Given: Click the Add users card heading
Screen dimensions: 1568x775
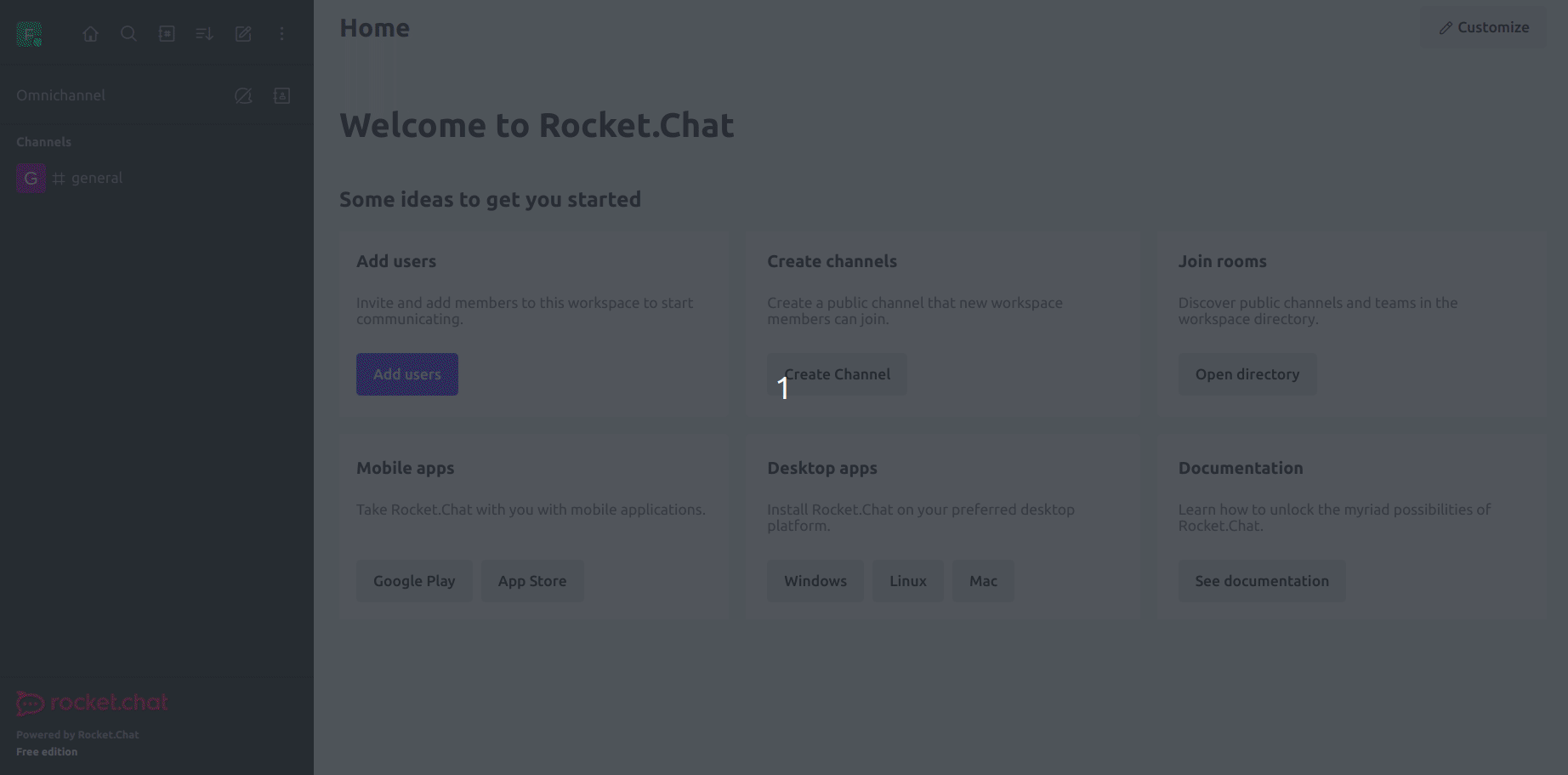Looking at the screenshot, I should (x=396, y=261).
